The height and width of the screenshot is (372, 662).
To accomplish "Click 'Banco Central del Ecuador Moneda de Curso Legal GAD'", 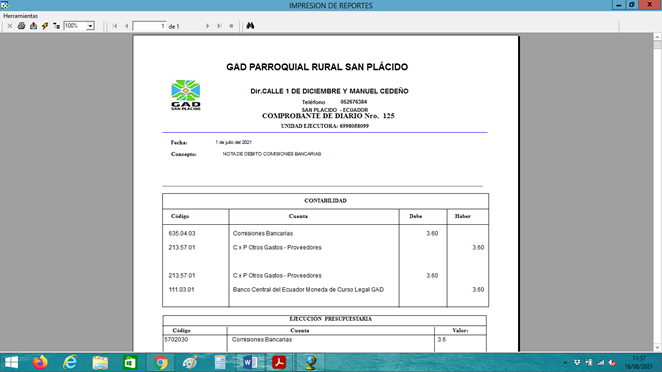I will point(308,290).
